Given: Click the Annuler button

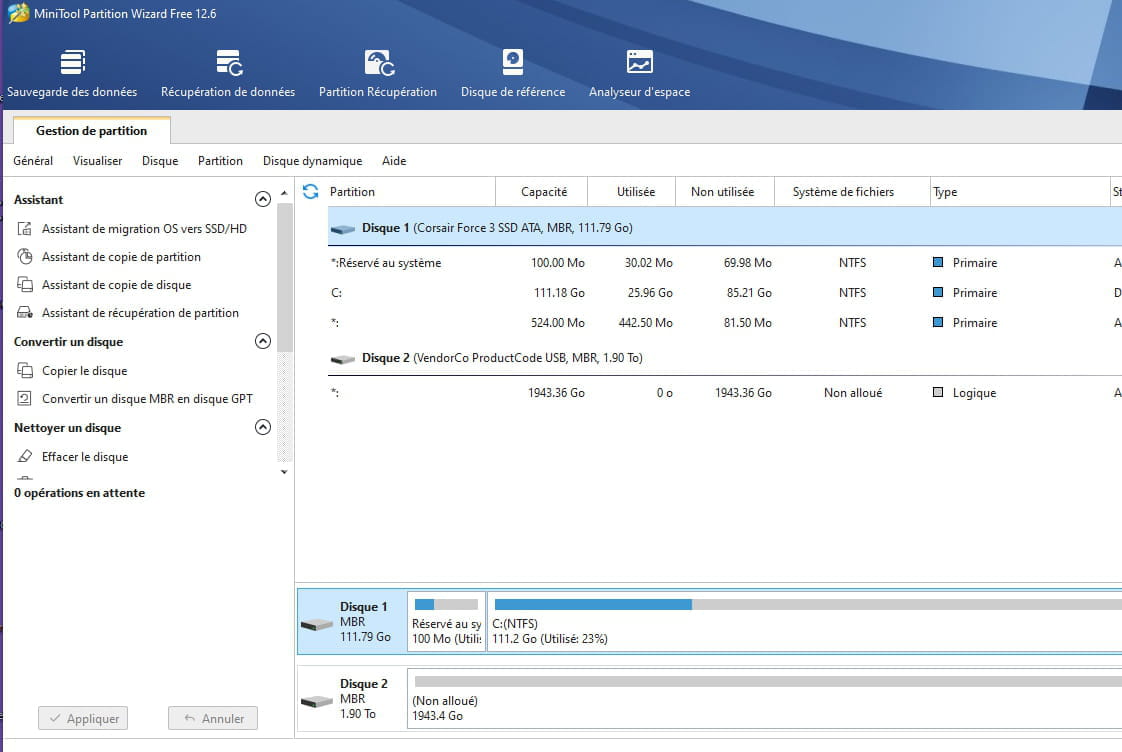Looking at the screenshot, I should (213, 718).
